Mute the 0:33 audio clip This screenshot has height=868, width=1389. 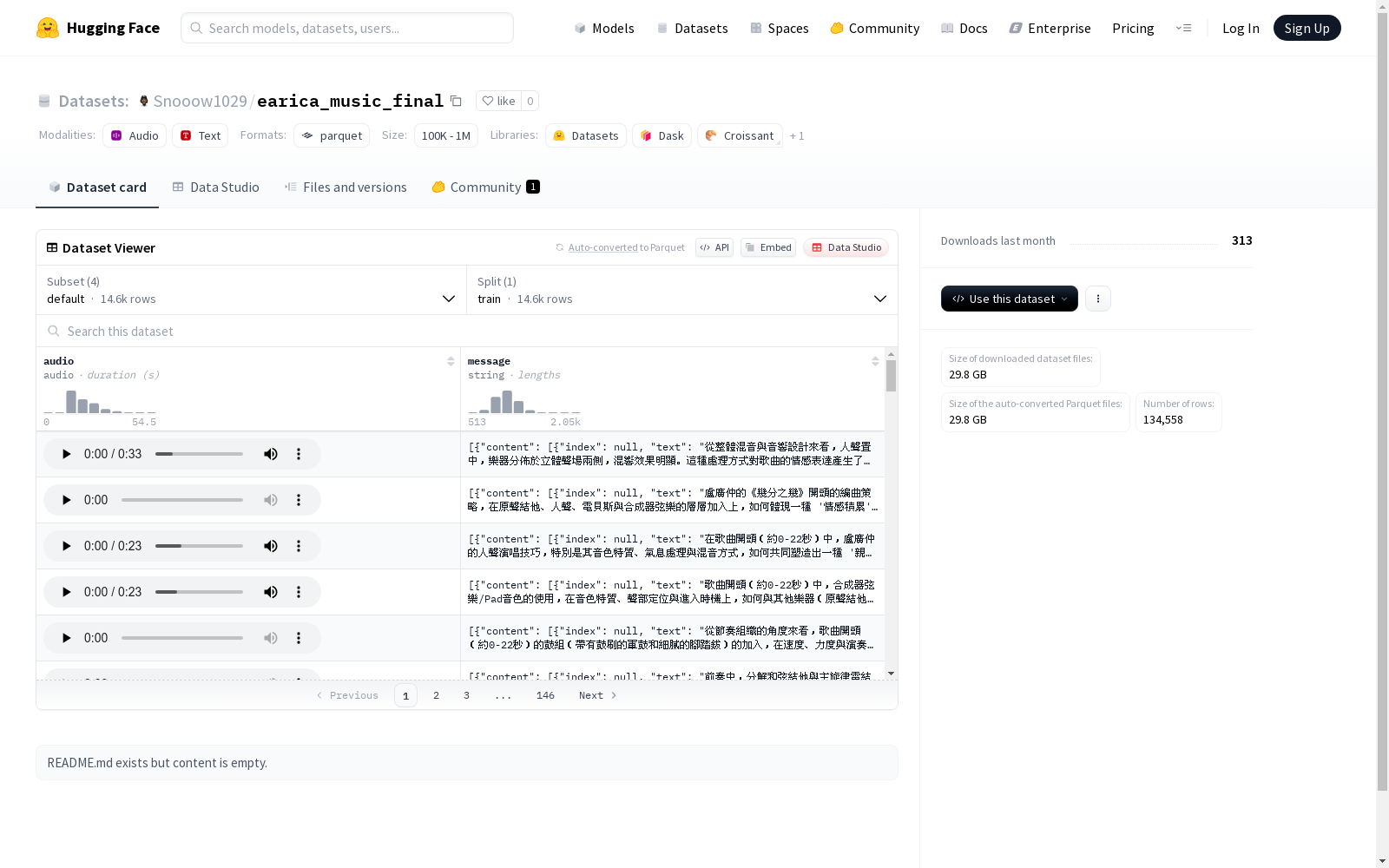[271, 454]
